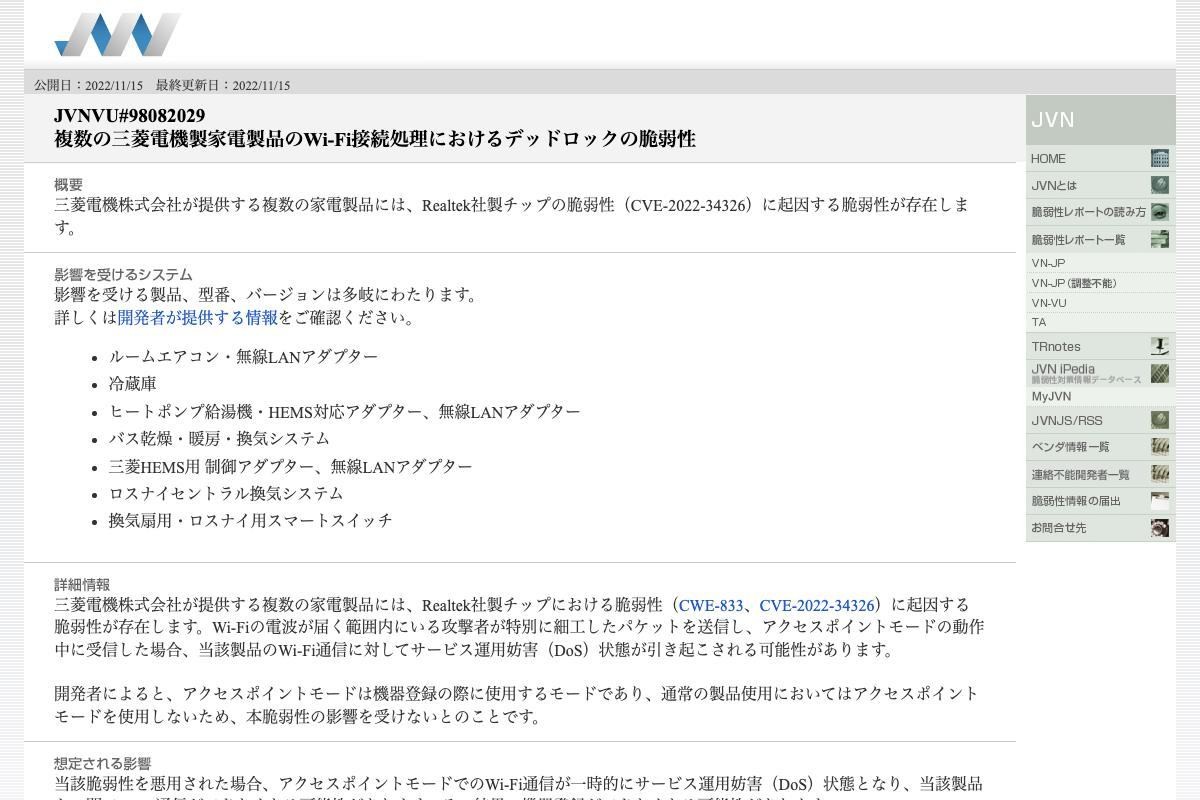Click the 概要 section heading

click(x=68, y=184)
